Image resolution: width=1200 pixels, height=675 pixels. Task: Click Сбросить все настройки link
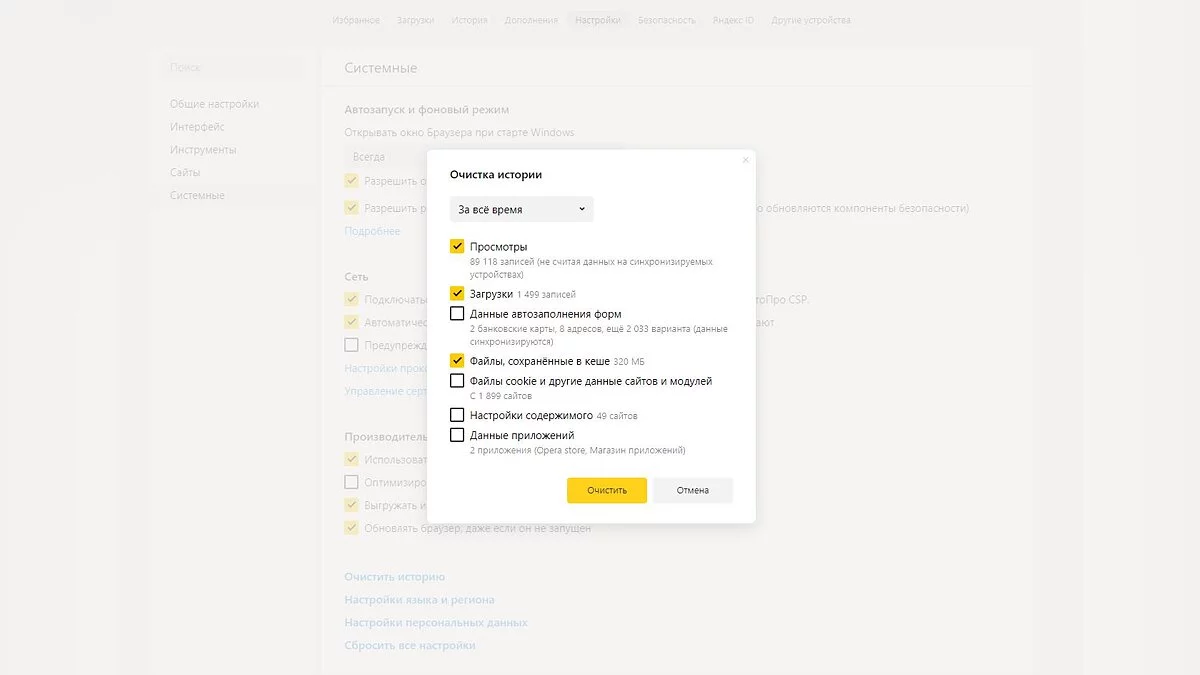coord(409,645)
